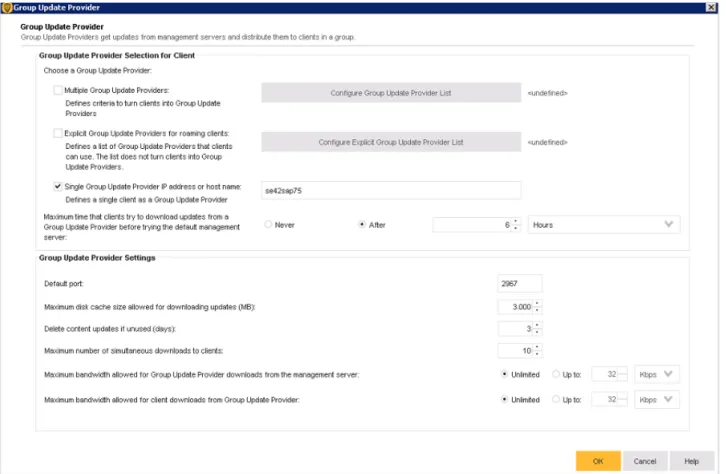The width and height of the screenshot is (726, 474).
Task: Select the Never radio button
Action: (268, 225)
